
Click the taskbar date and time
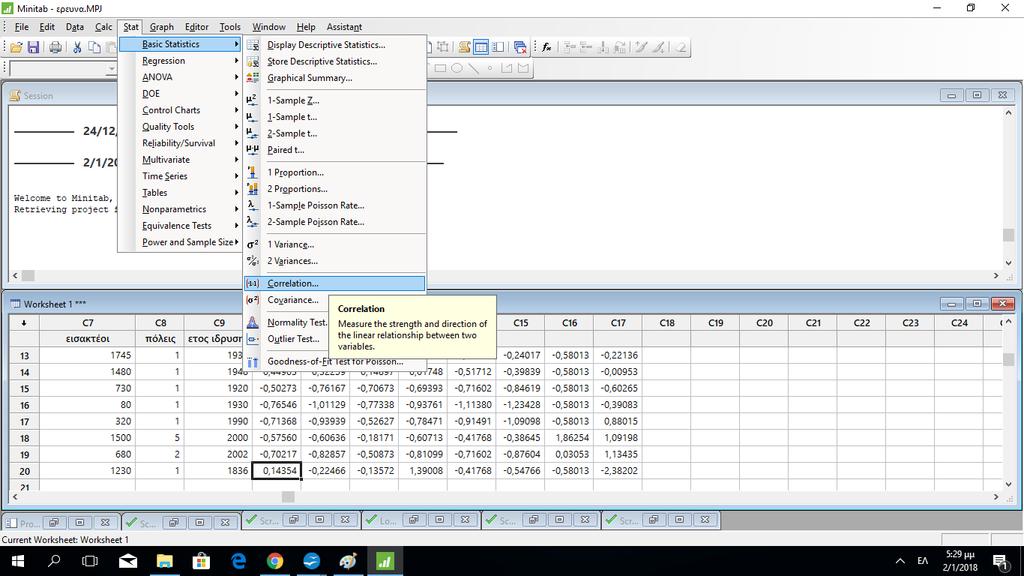click(x=959, y=561)
